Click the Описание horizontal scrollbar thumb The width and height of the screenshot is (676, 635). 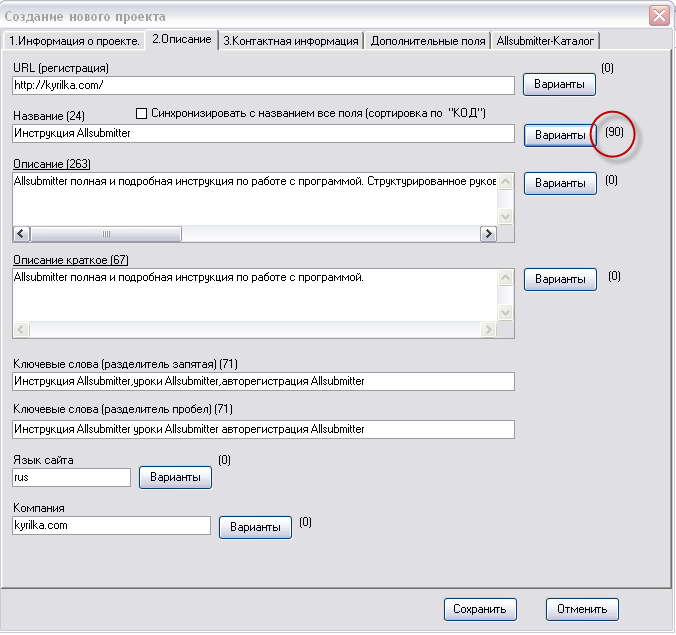(x=106, y=234)
